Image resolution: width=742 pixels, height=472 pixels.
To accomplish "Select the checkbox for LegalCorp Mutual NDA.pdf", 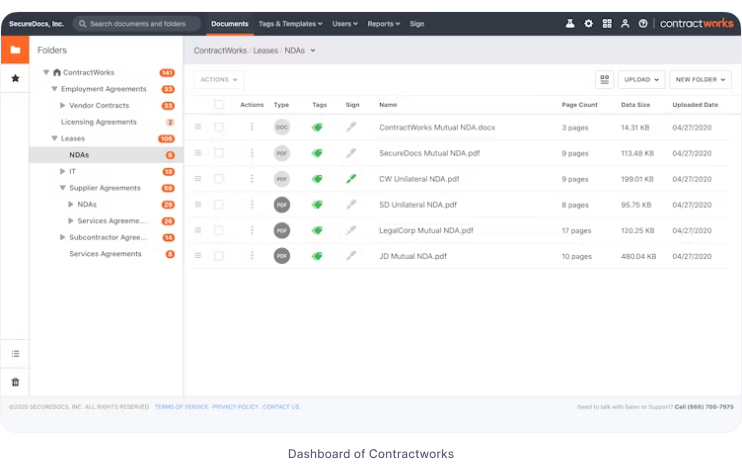I will 219,230.
